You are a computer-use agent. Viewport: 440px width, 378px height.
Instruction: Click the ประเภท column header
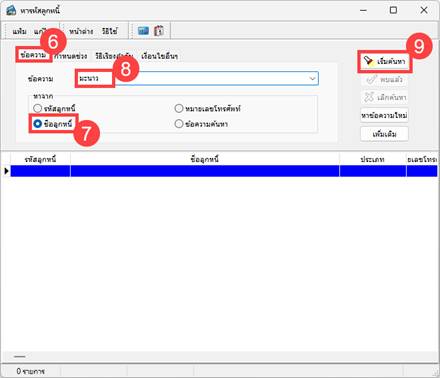coord(373,159)
